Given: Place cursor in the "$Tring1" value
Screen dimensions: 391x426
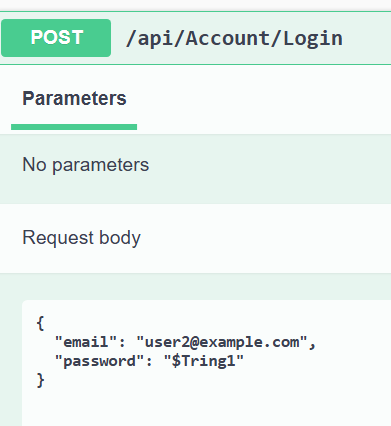Looking at the screenshot, I should point(204,361).
